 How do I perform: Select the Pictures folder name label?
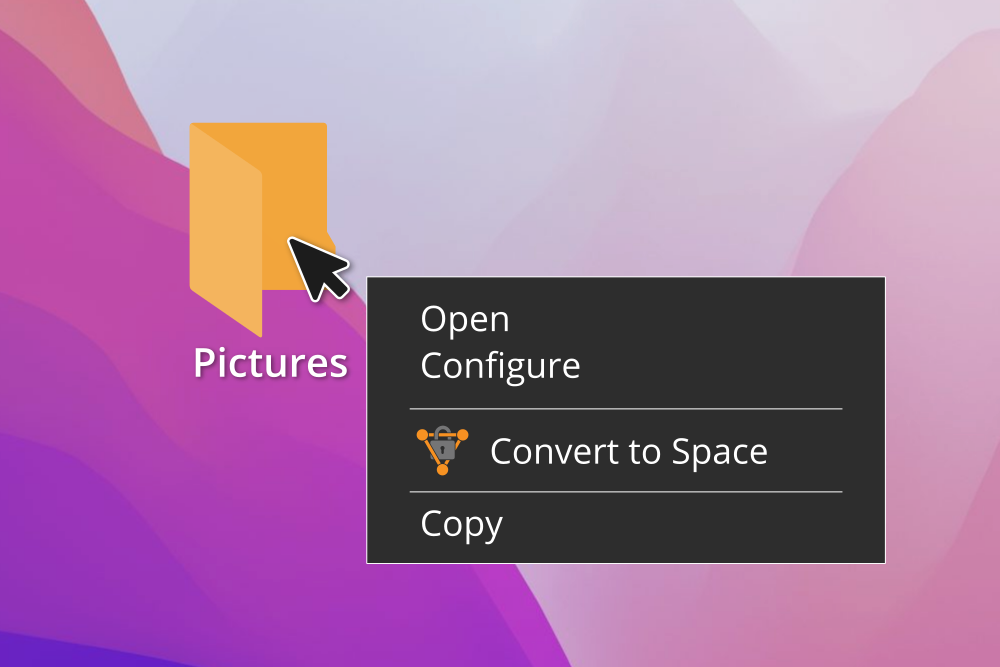pyautogui.click(x=270, y=363)
